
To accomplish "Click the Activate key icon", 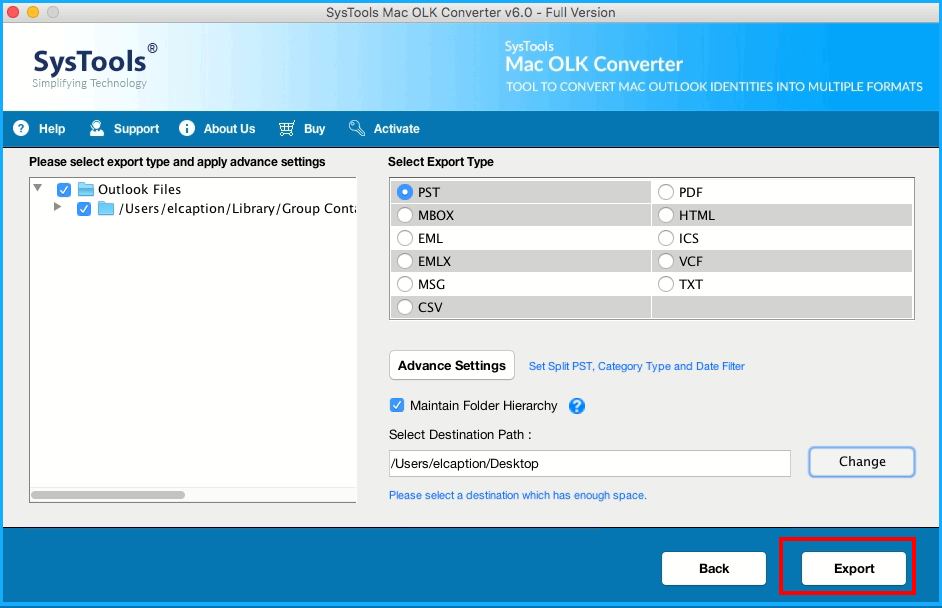I will tap(357, 128).
